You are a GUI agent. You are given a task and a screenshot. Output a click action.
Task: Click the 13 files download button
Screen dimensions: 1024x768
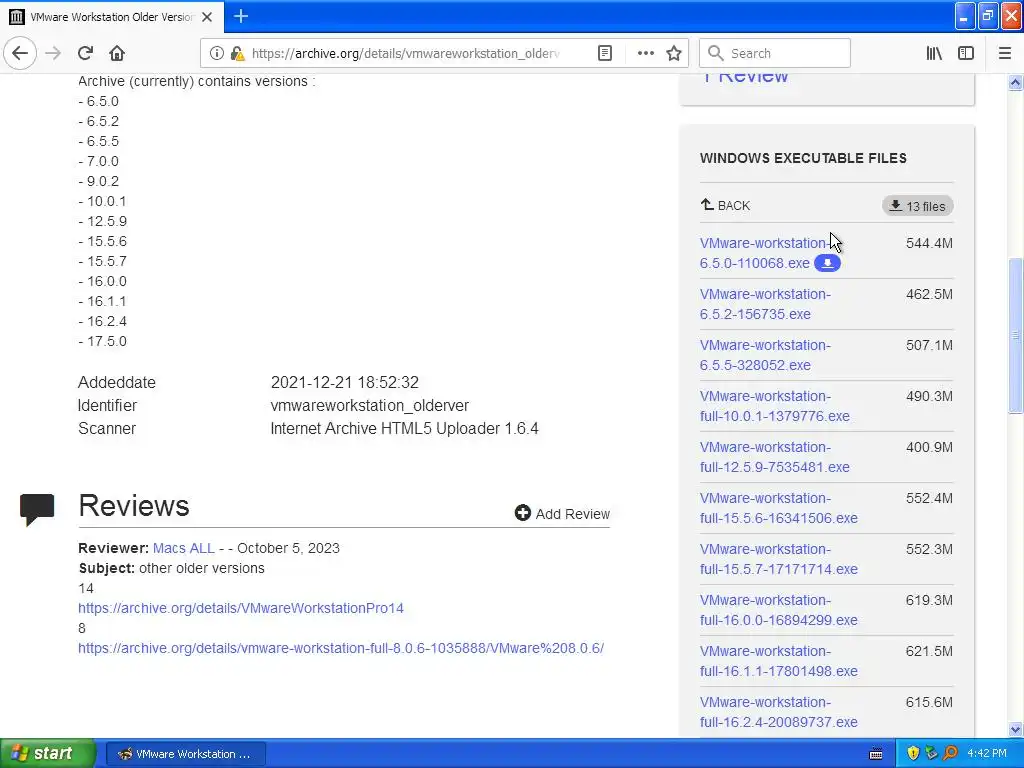pos(918,206)
